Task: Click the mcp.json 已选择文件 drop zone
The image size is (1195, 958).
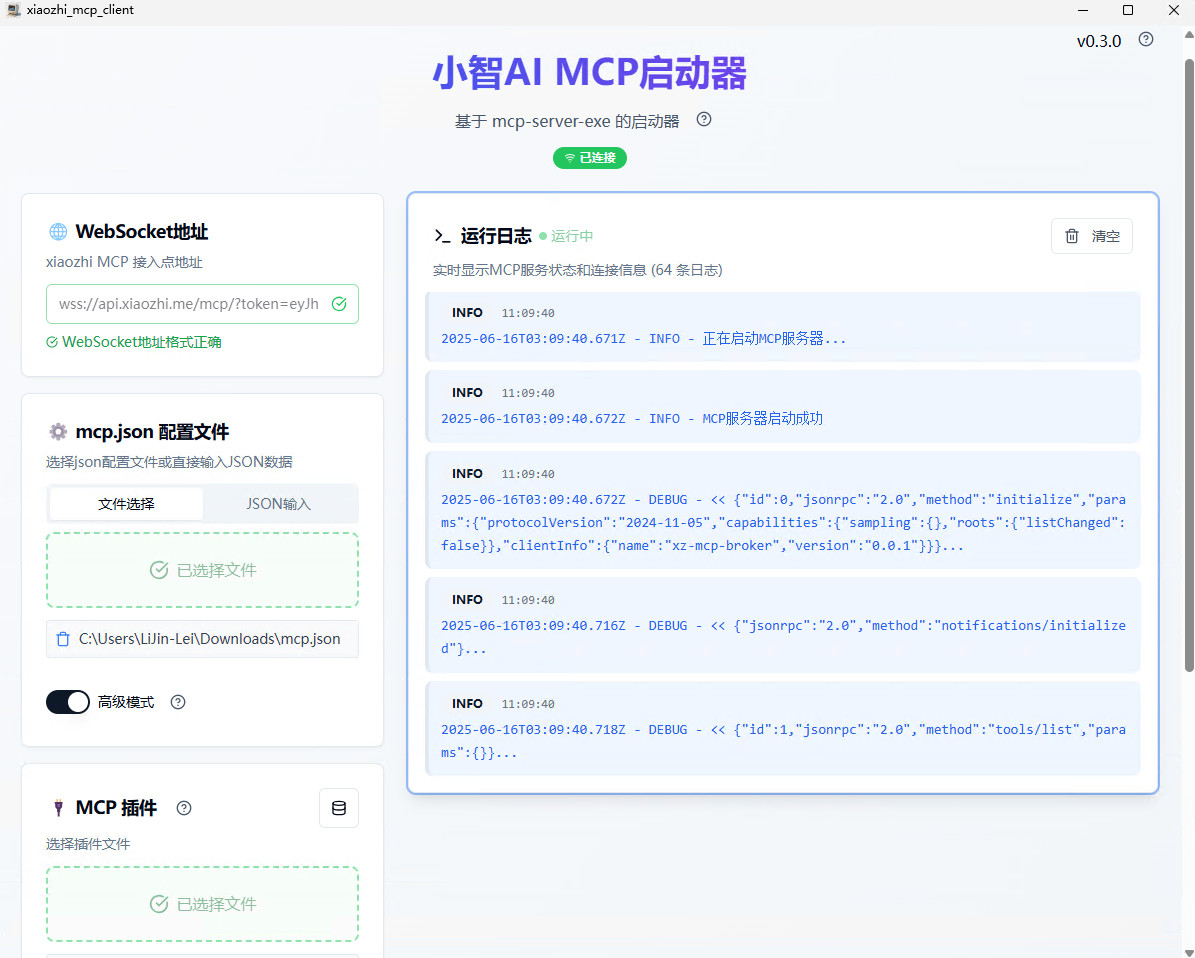Action: [x=203, y=570]
